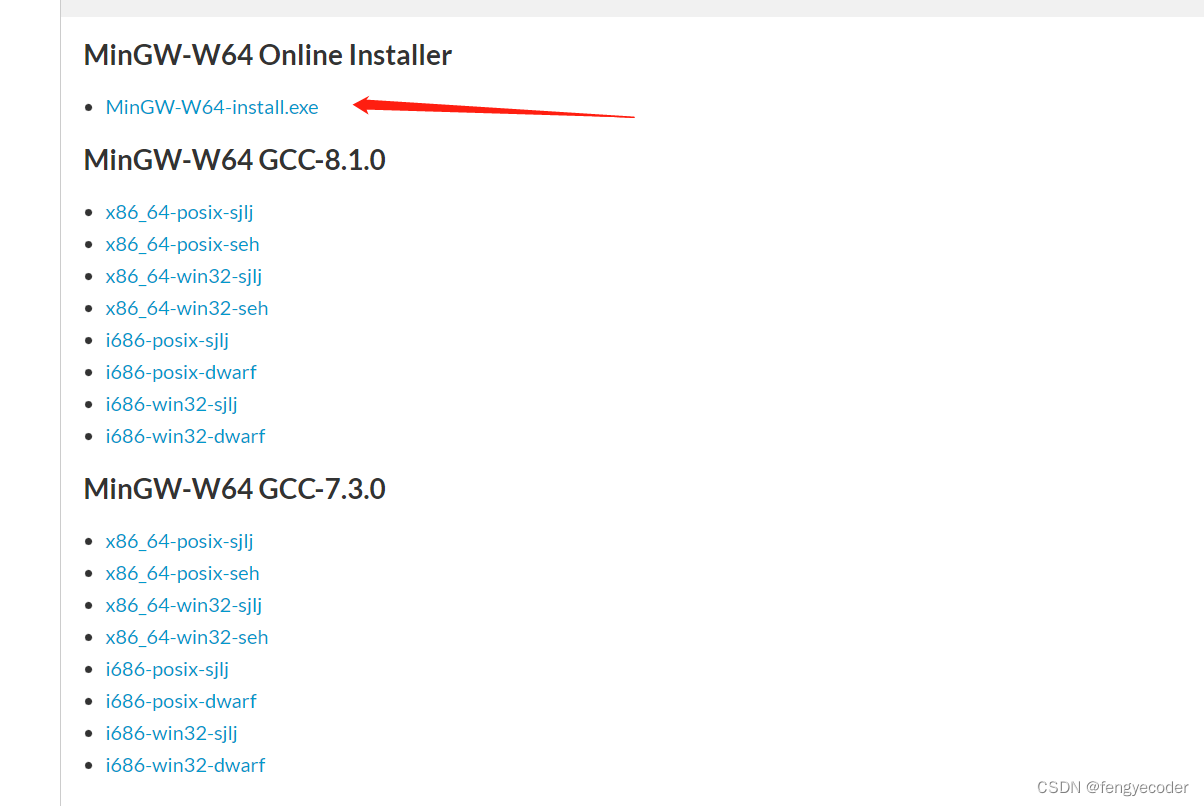Viewport: 1204px width, 806px height.
Task: Open GCC-8.1.0 i686-posix-sjlj link
Action: [168, 340]
